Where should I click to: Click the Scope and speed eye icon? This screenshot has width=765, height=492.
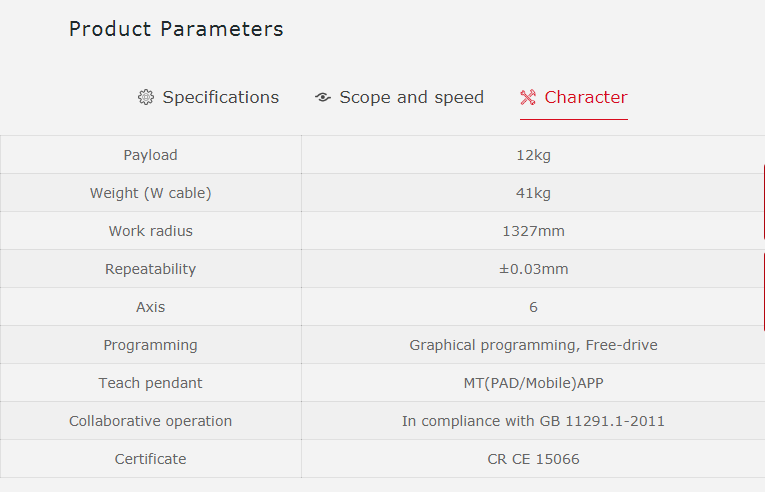tap(322, 97)
